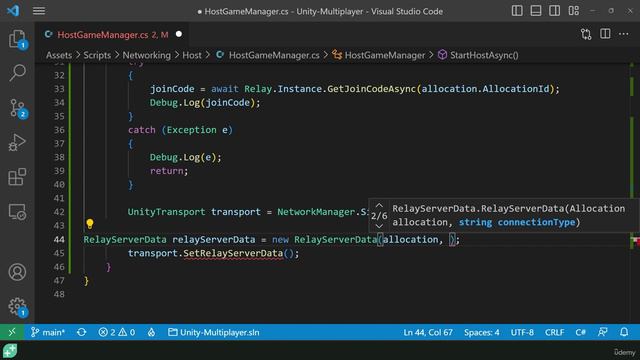Click relayServerData variable name on line 44
The image size is (640, 360).
[x=213, y=239]
